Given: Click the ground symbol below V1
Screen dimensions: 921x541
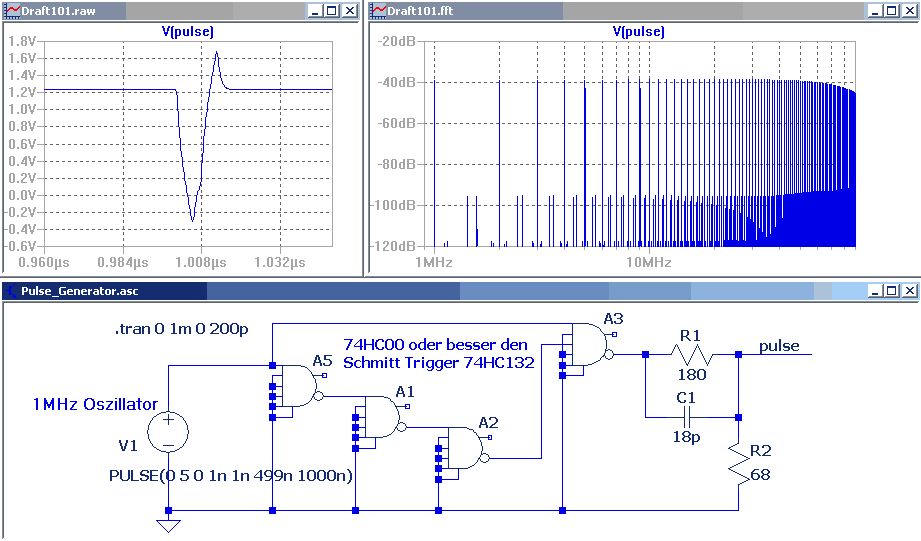Looking at the screenshot, I should [168, 525].
